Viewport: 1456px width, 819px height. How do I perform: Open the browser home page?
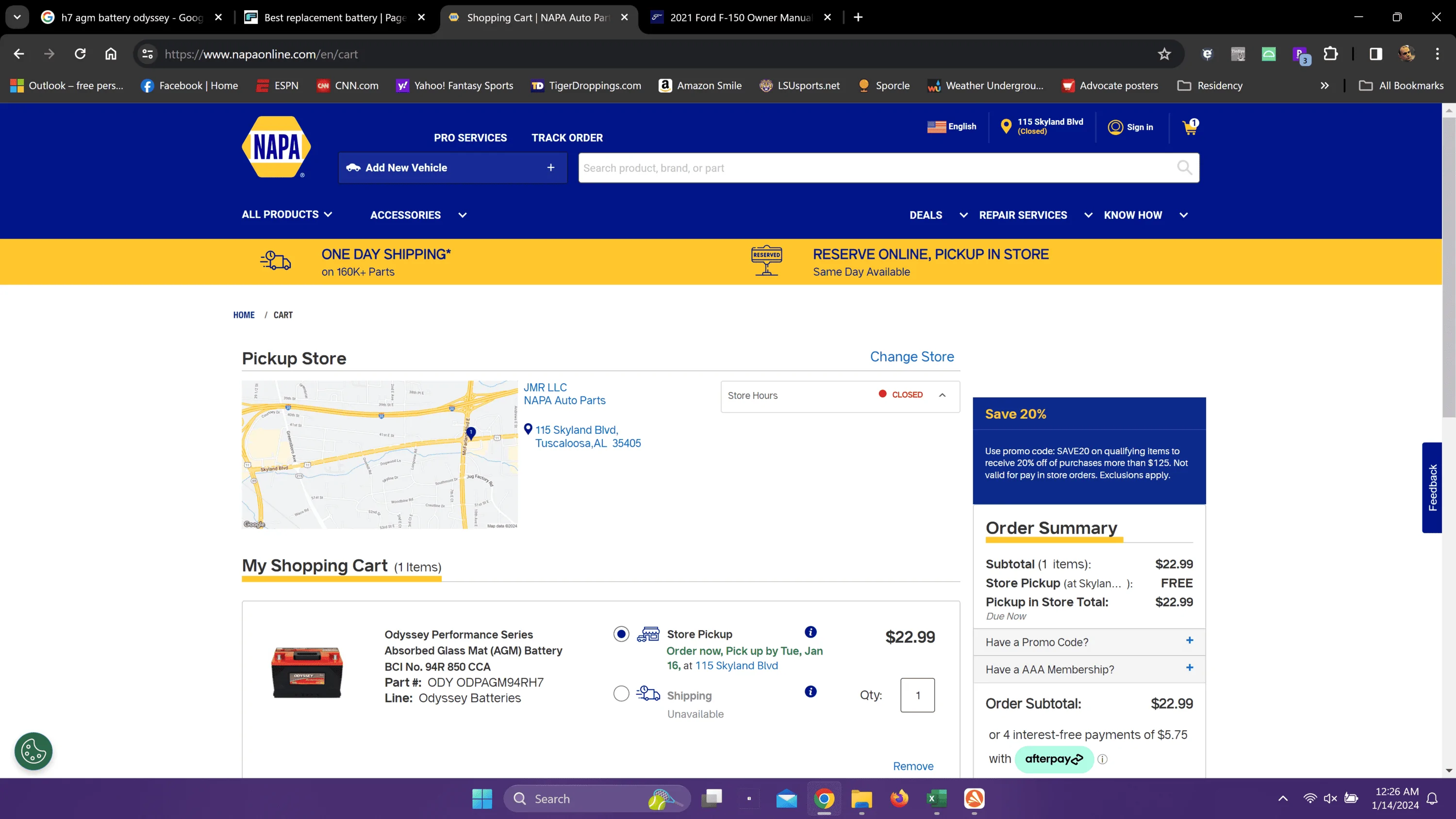(111, 54)
